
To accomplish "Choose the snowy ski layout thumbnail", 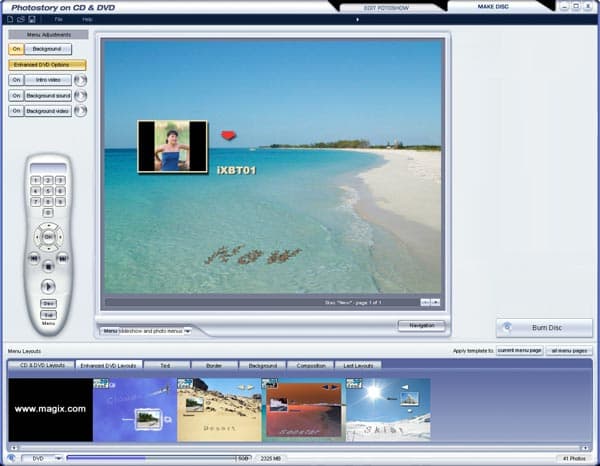I will click(x=388, y=410).
